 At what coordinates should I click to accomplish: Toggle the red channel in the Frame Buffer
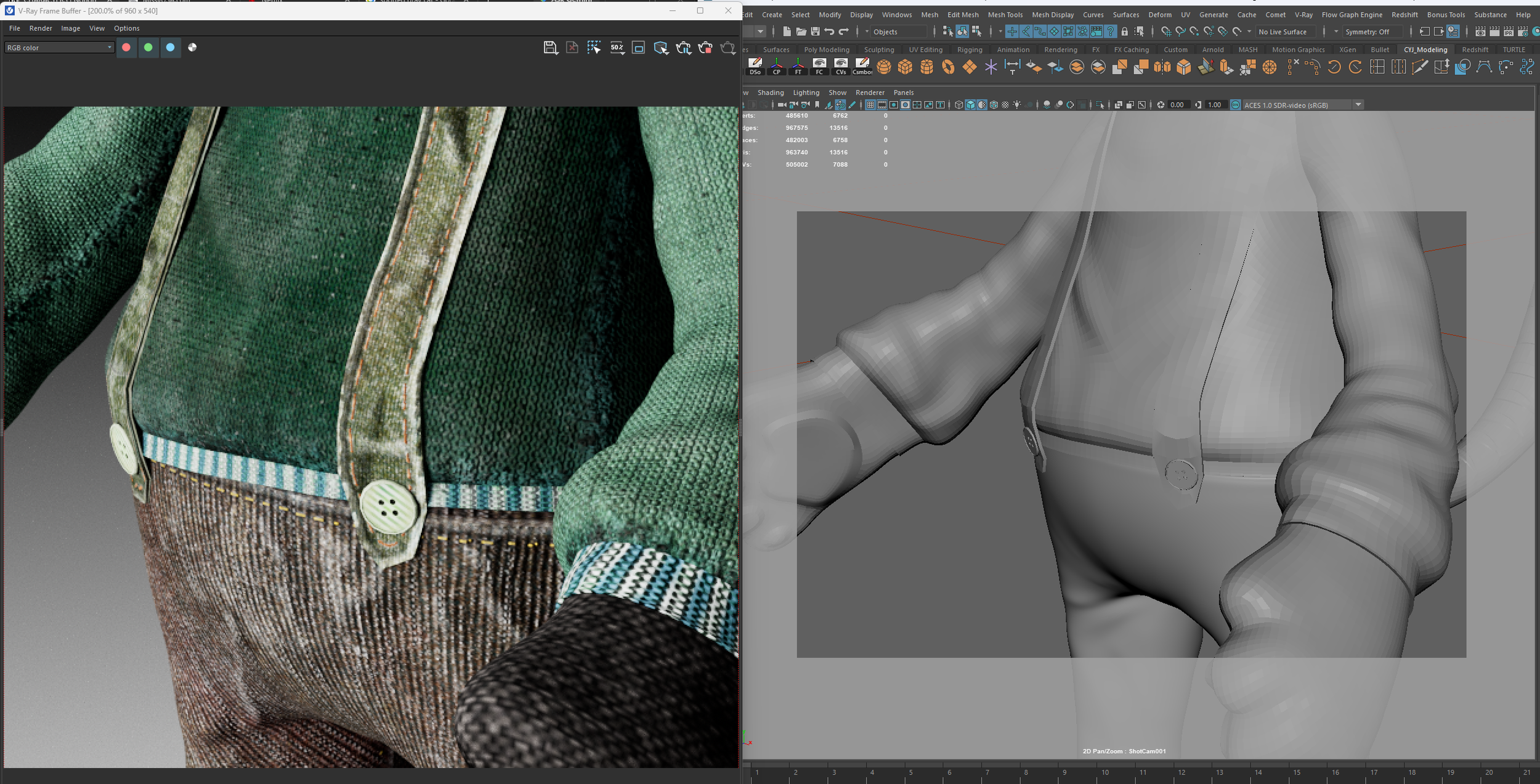point(126,47)
